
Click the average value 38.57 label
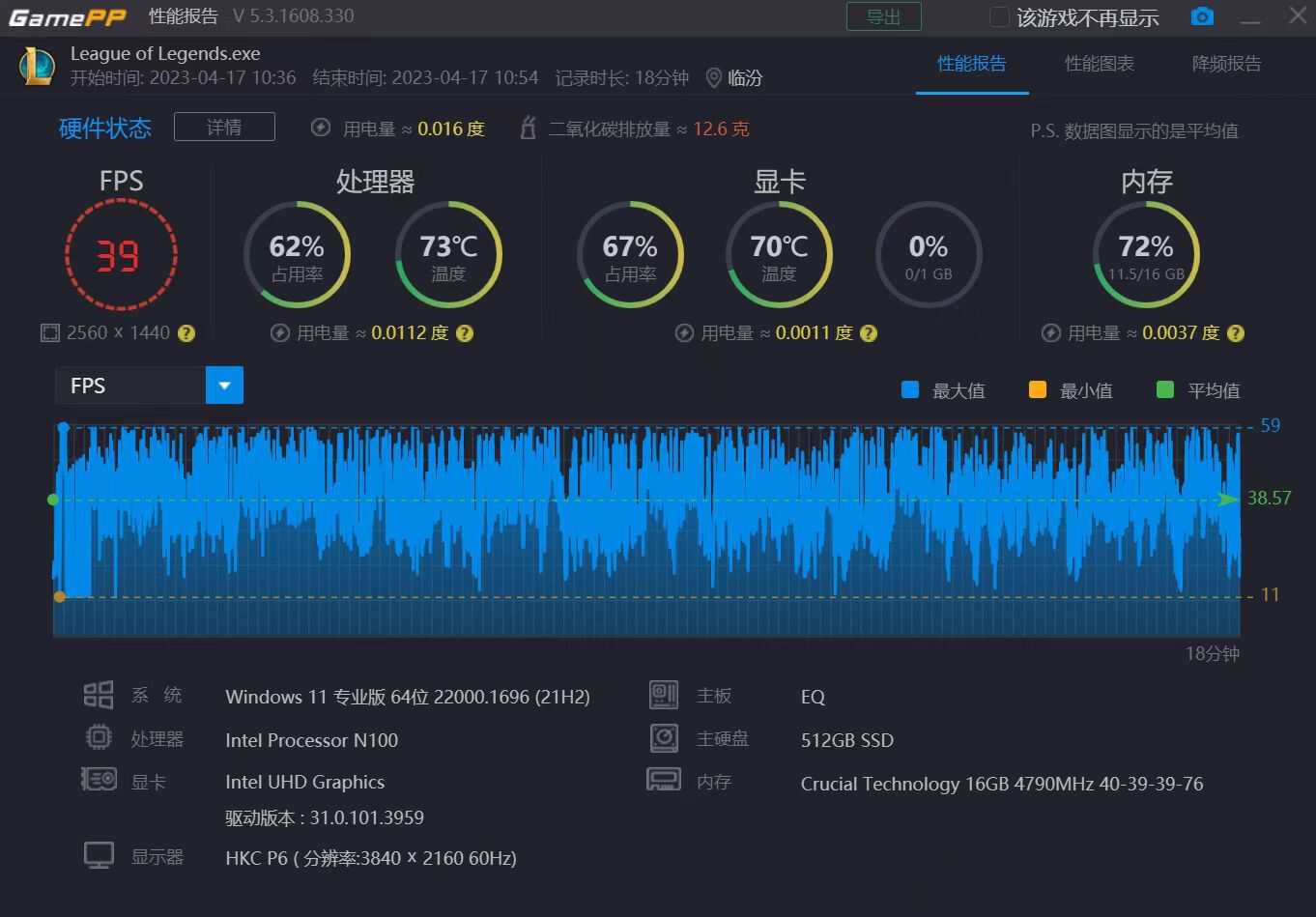pos(1269,499)
